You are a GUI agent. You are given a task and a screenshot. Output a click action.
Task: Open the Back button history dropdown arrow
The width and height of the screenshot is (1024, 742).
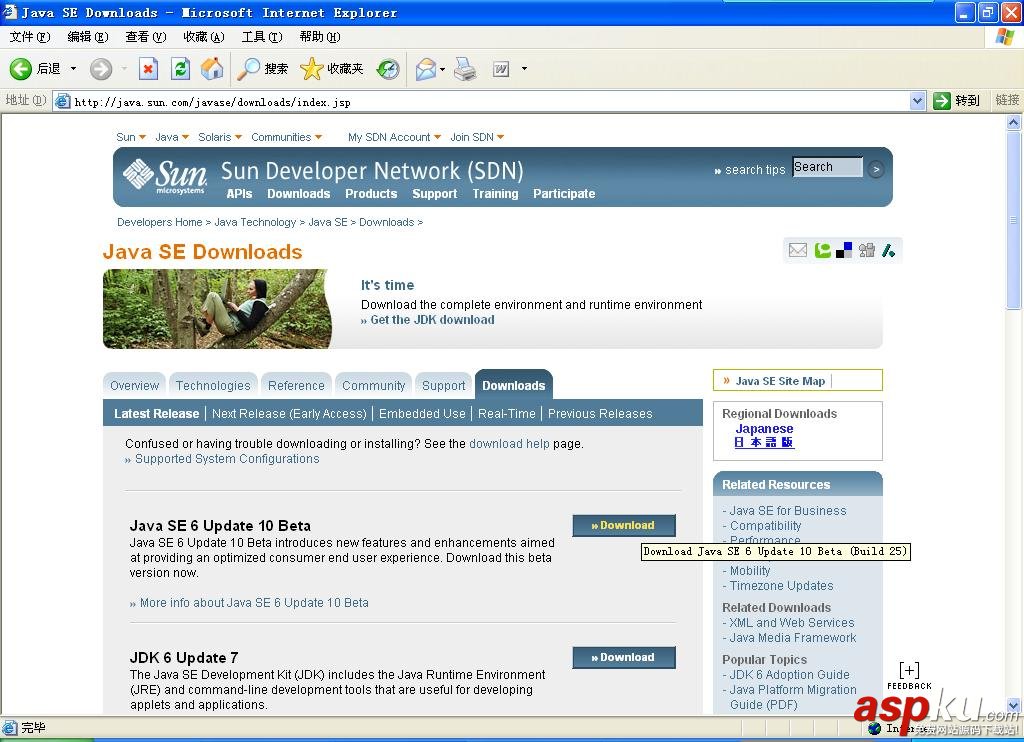click(73, 69)
